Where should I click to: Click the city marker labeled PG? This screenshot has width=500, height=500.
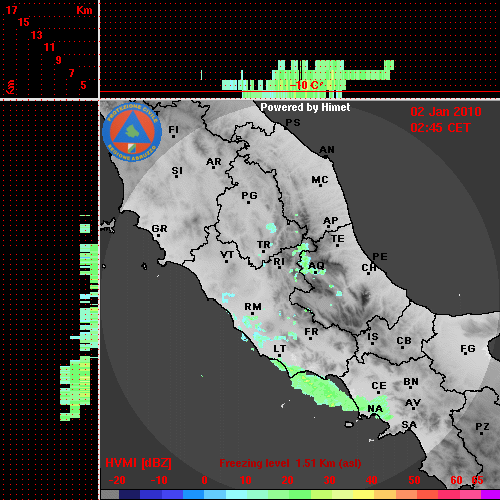249,197
